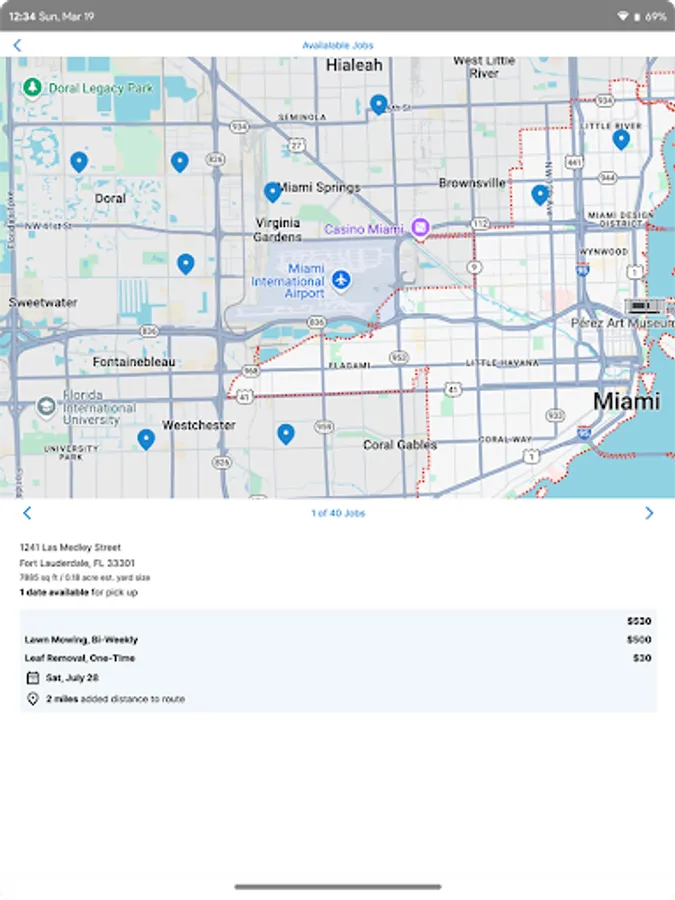Tap the $30 leaf removal price
The width and height of the screenshot is (675, 900).
click(x=642, y=658)
